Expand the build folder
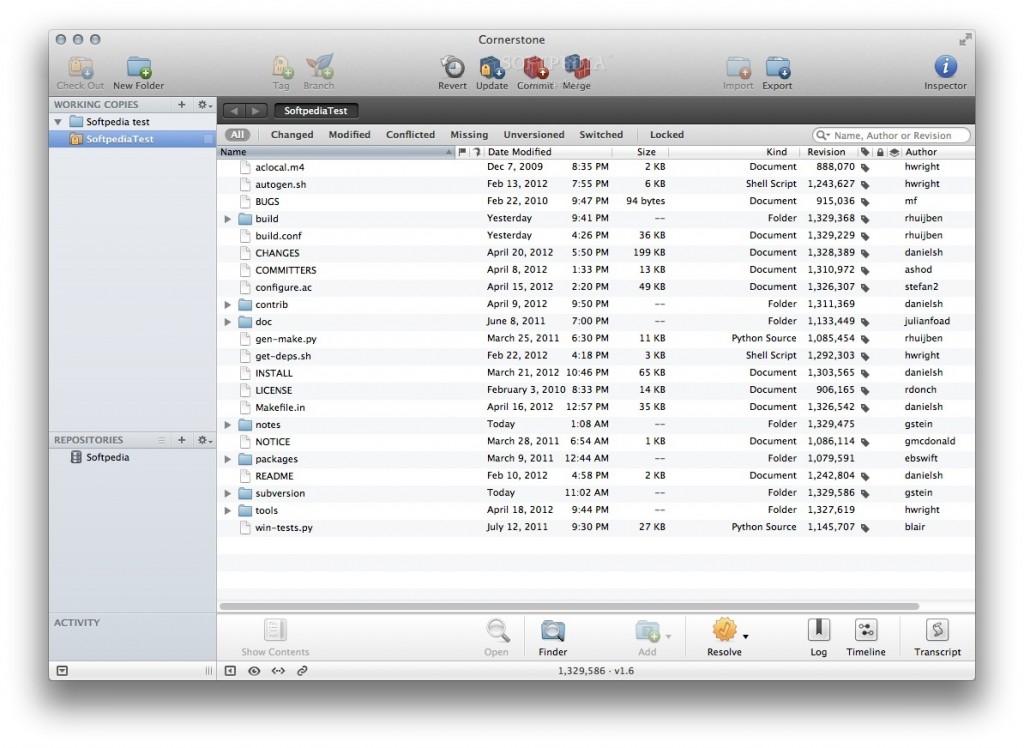This screenshot has width=1024, height=748. point(227,219)
